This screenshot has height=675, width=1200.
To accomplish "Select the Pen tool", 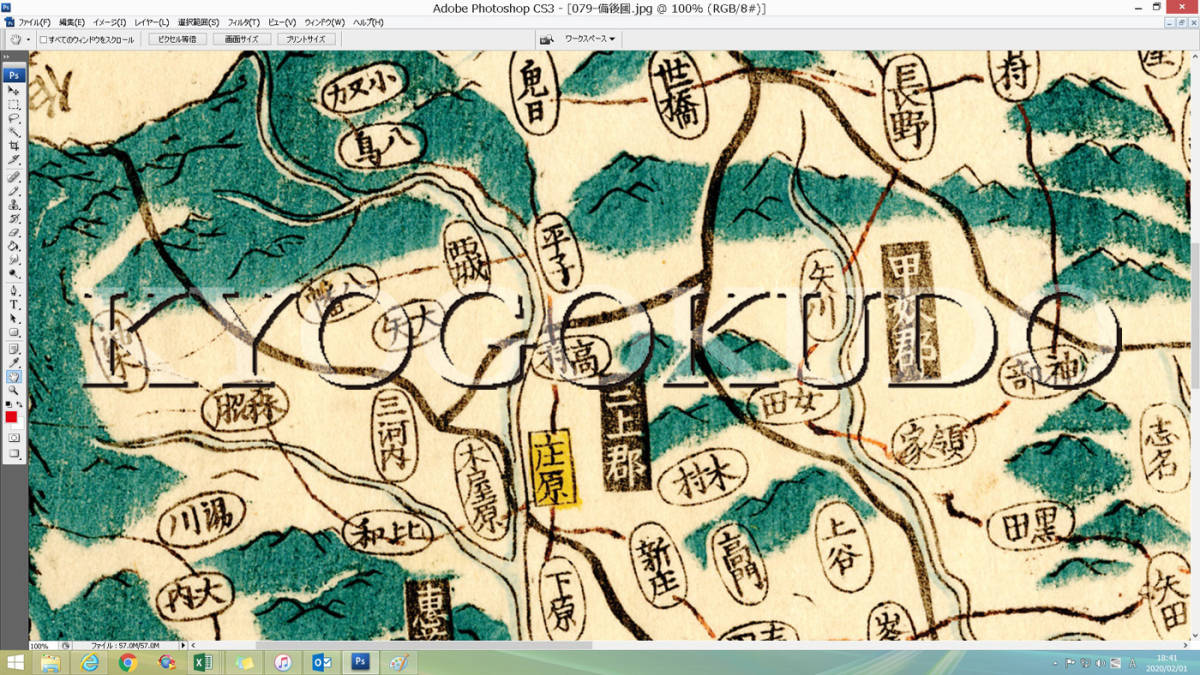I will [x=13, y=291].
